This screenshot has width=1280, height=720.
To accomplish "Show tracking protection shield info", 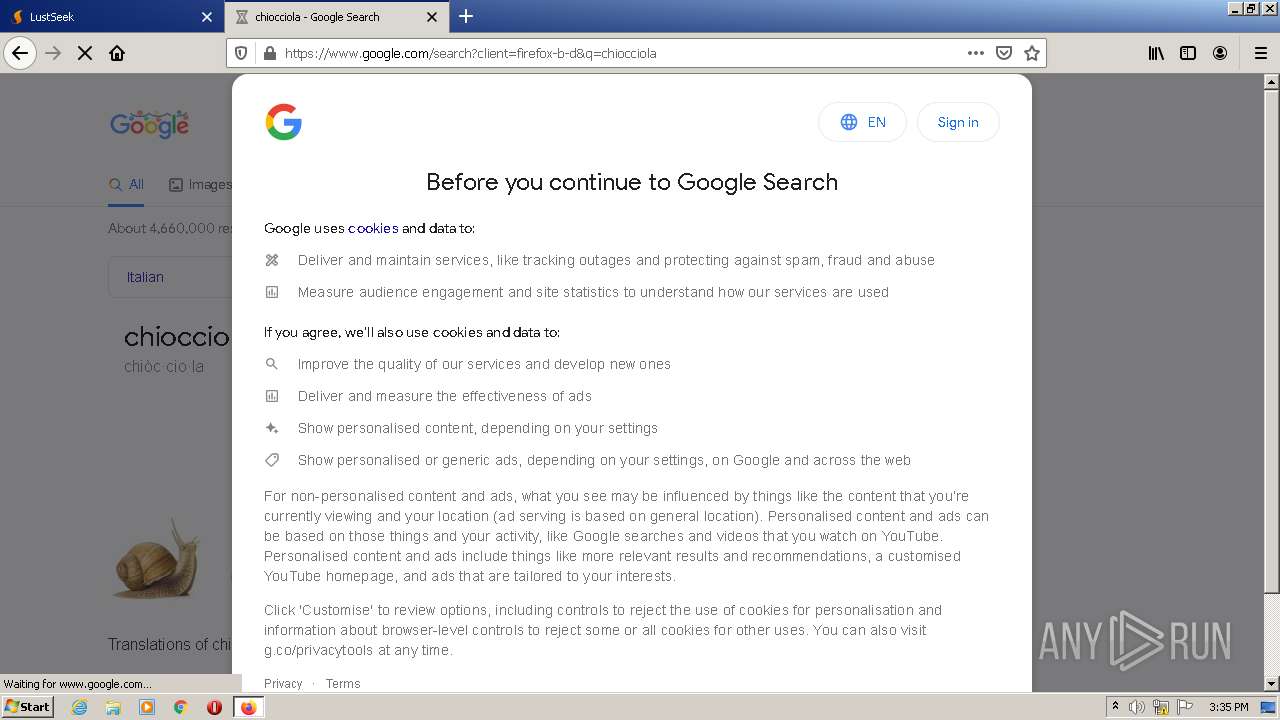I will pyautogui.click(x=241, y=53).
